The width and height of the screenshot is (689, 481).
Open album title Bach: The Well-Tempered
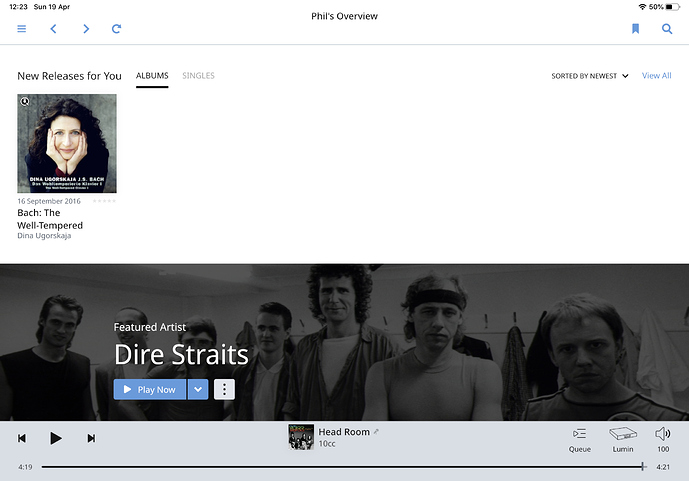[x=50, y=219]
